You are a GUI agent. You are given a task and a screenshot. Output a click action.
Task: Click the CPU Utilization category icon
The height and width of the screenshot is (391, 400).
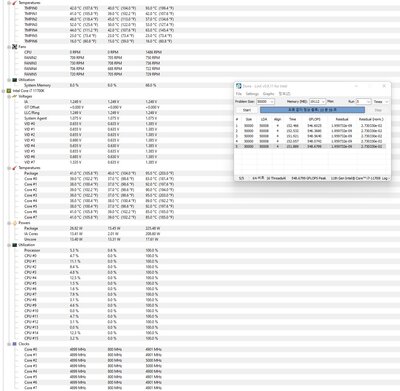click(x=14, y=245)
